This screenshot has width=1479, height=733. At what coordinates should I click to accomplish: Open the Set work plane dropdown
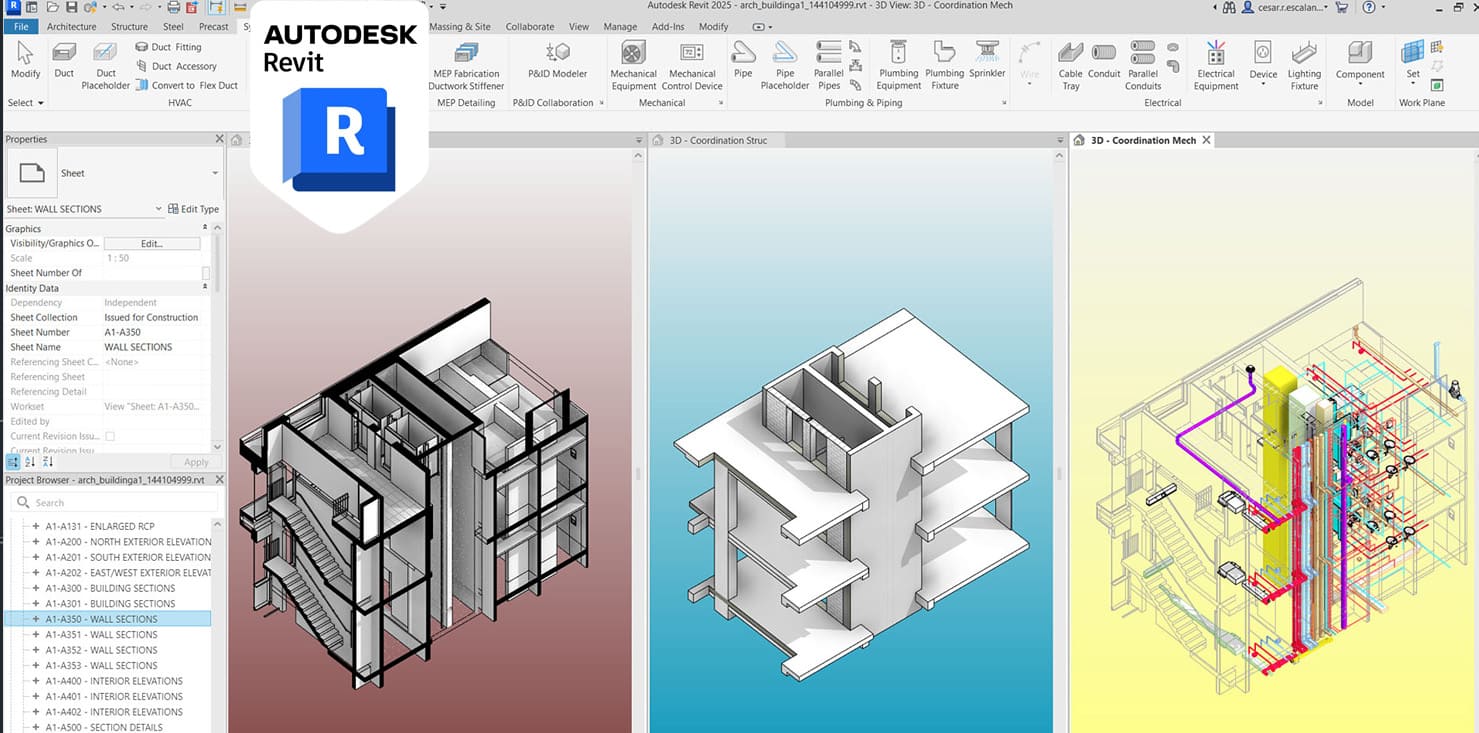[x=1412, y=84]
